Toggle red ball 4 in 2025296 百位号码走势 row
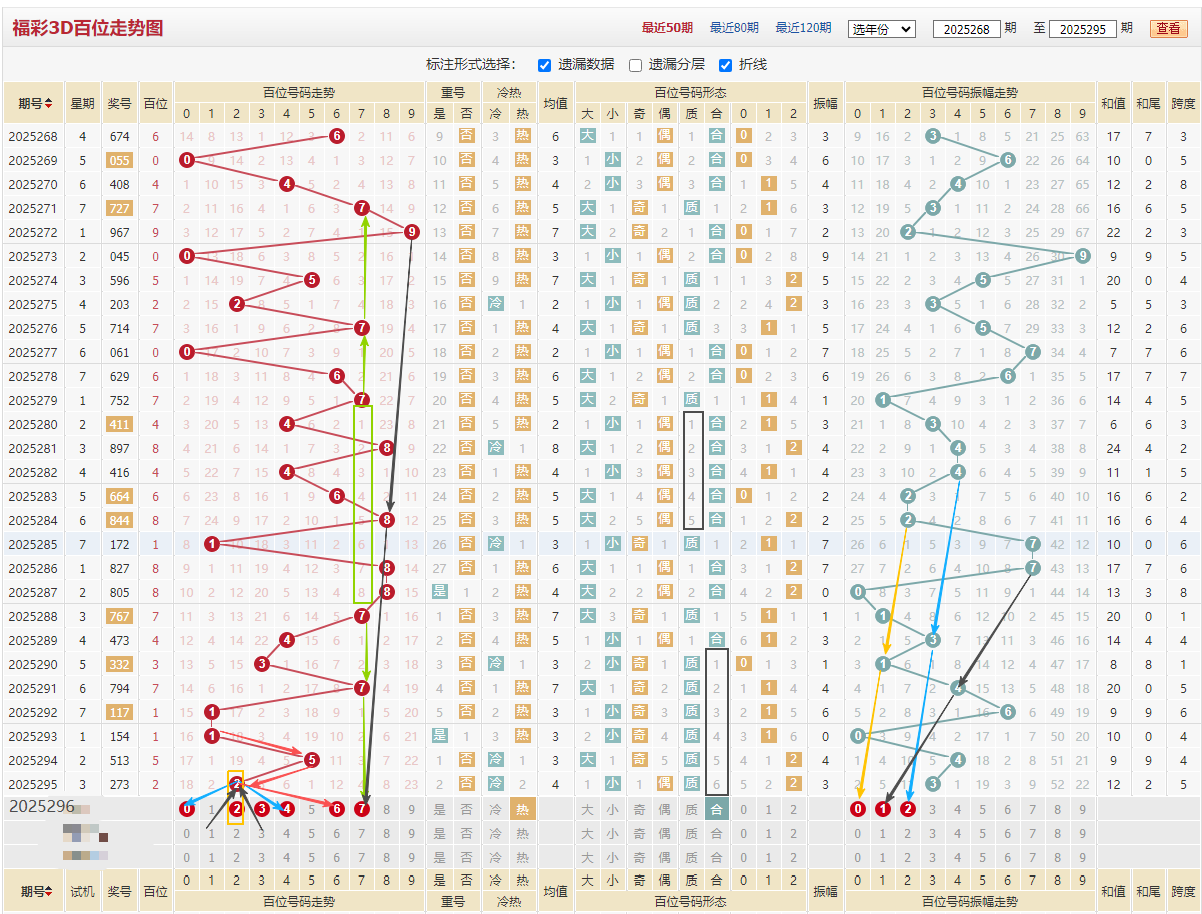1202x914 pixels. point(287,809)
